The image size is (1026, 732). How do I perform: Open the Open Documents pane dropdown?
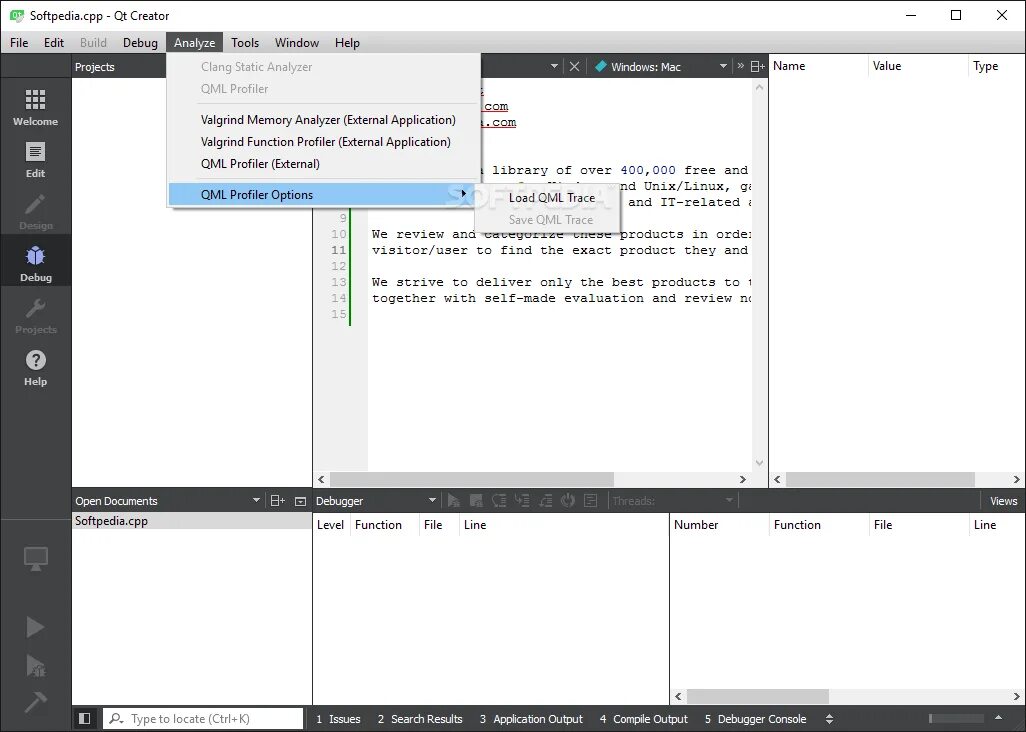tap(256, 501)
